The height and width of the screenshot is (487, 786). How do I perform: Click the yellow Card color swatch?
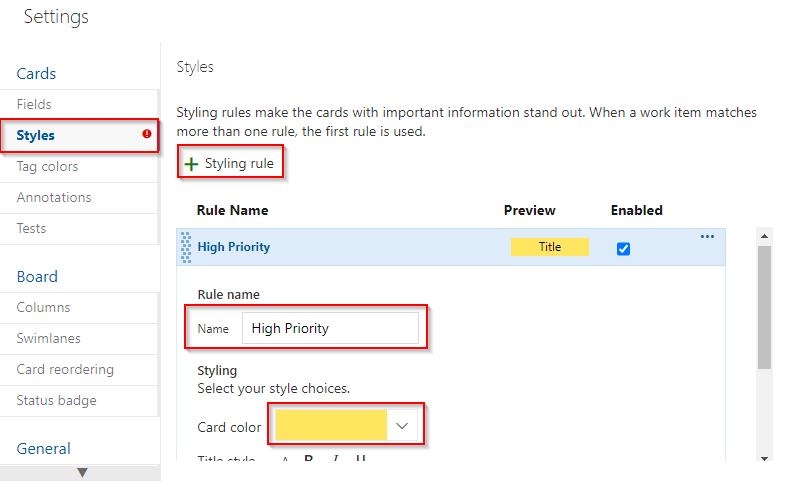pos(331,425)
